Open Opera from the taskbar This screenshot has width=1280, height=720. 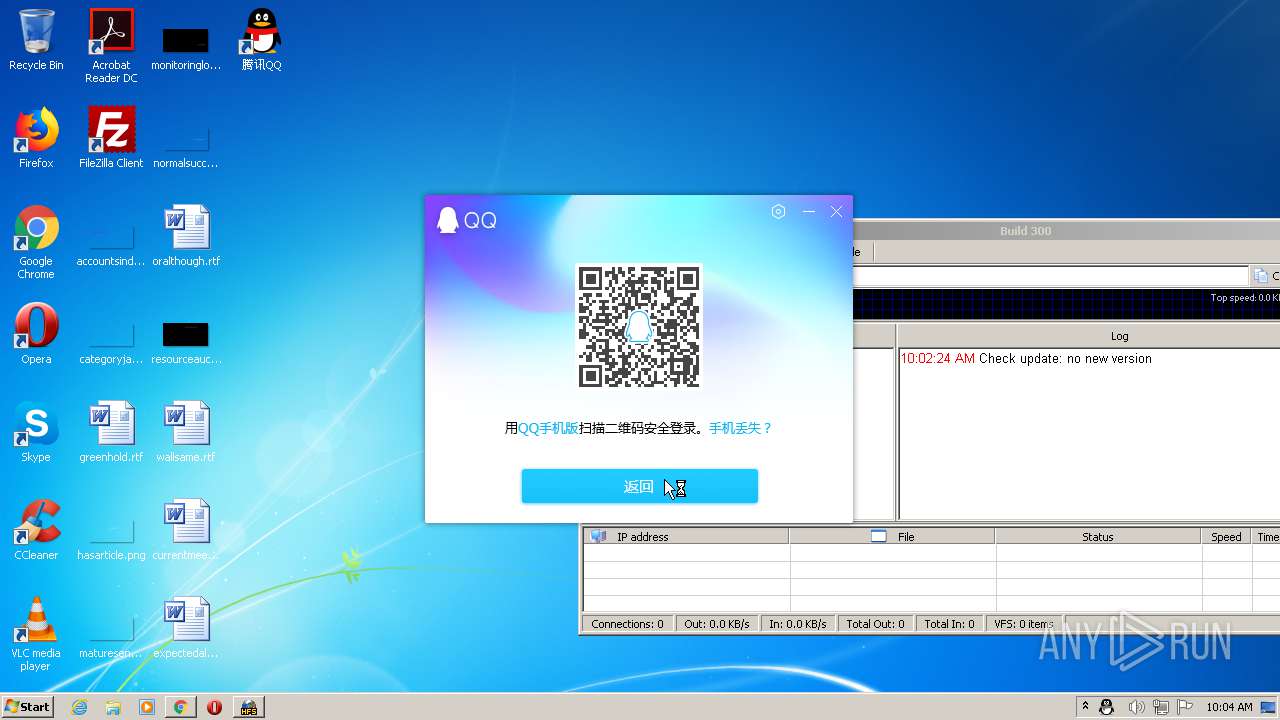214,707
